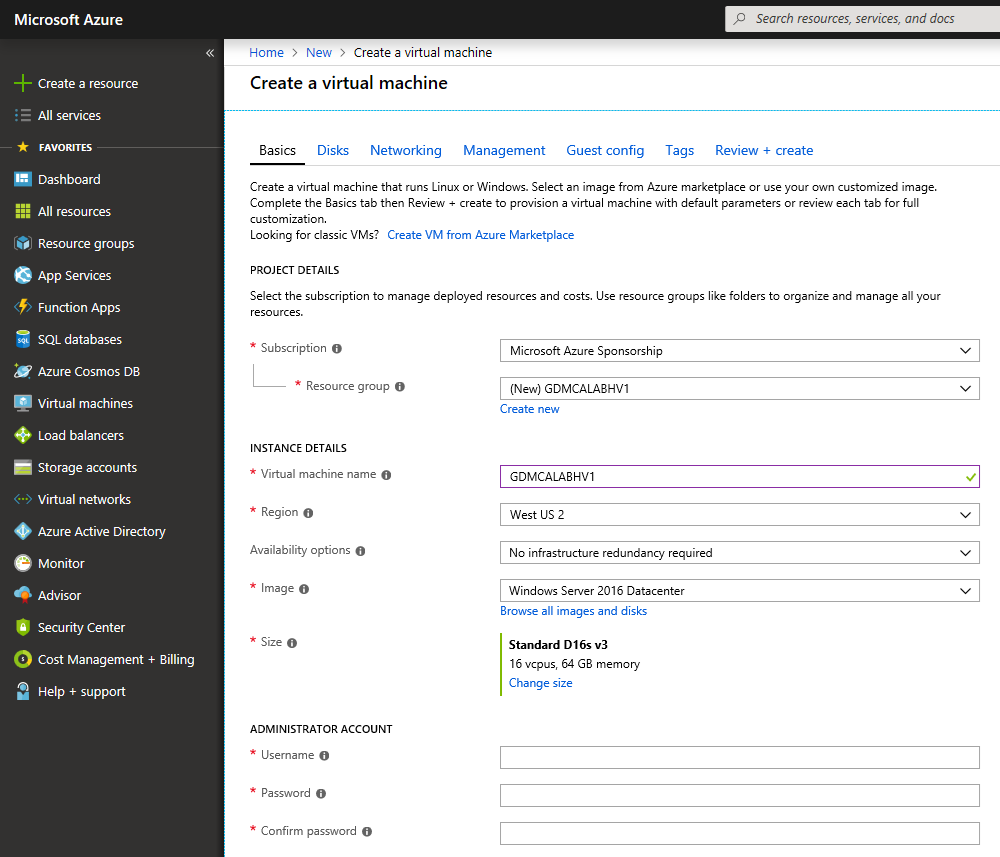Click the New breadcrumb link
The width and height of the screenshot is (1000, 857).
[x=319, y=52]
